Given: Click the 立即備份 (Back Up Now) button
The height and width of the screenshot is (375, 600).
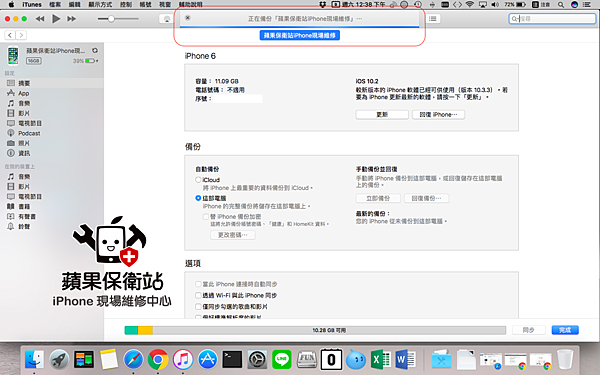Looking at the screenshot, I should 378,198.
